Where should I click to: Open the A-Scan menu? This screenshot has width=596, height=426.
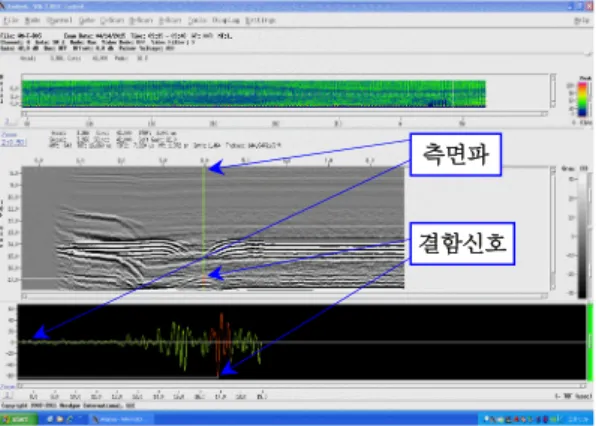170,20
